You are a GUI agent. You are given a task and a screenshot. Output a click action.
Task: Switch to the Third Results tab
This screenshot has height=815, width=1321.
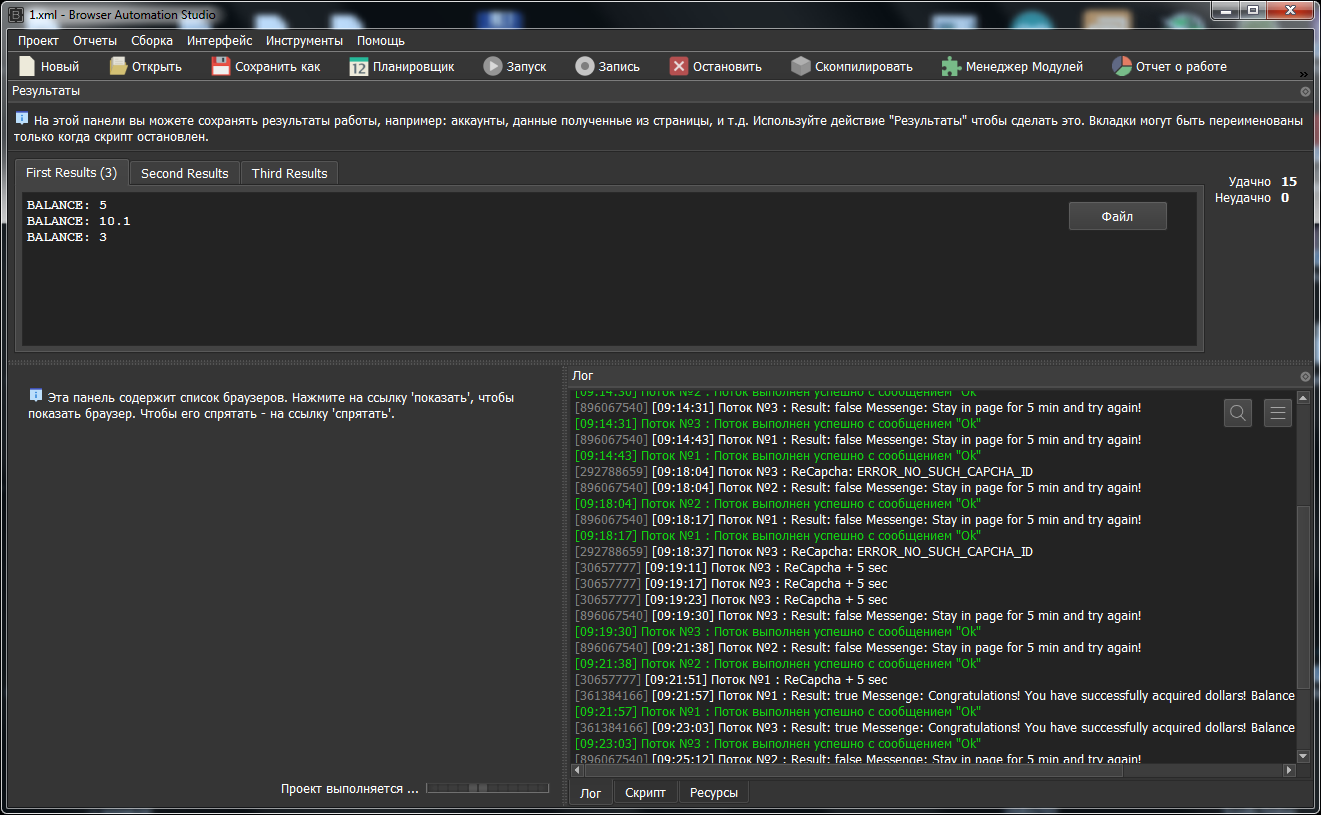[x=290, y=173]
